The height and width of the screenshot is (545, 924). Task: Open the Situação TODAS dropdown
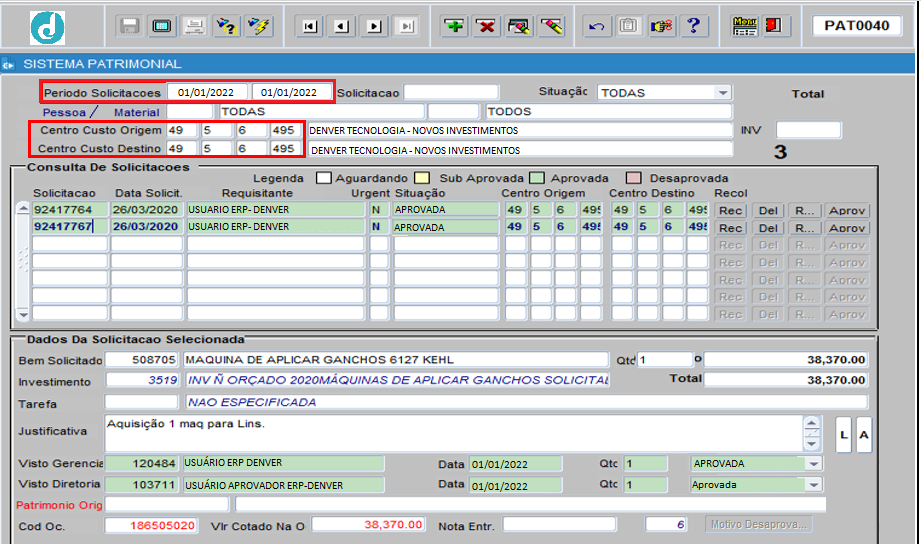pyautogui.click(x=722, y=93)
